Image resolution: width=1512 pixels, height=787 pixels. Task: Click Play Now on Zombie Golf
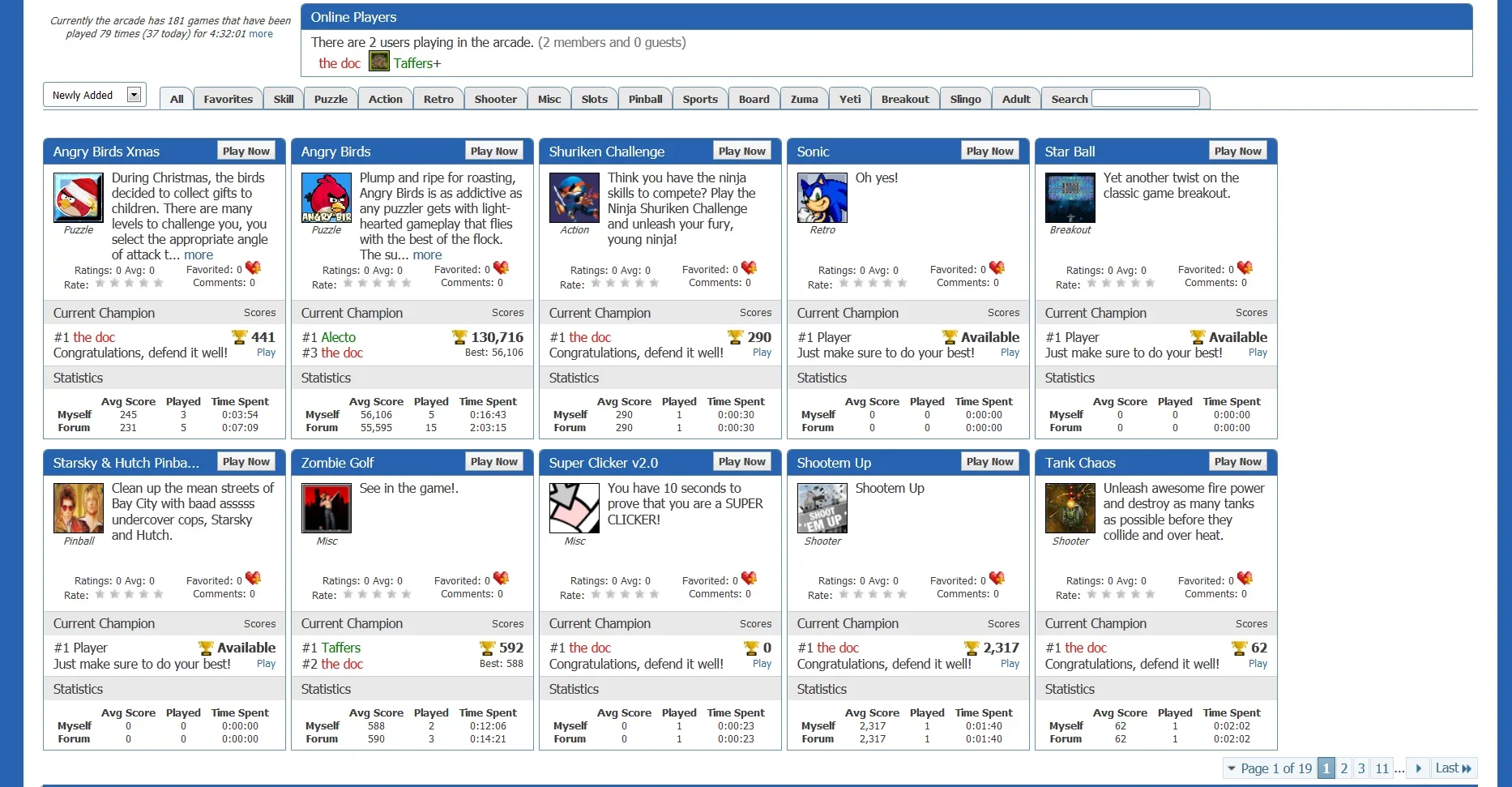[x=493, y=462]
